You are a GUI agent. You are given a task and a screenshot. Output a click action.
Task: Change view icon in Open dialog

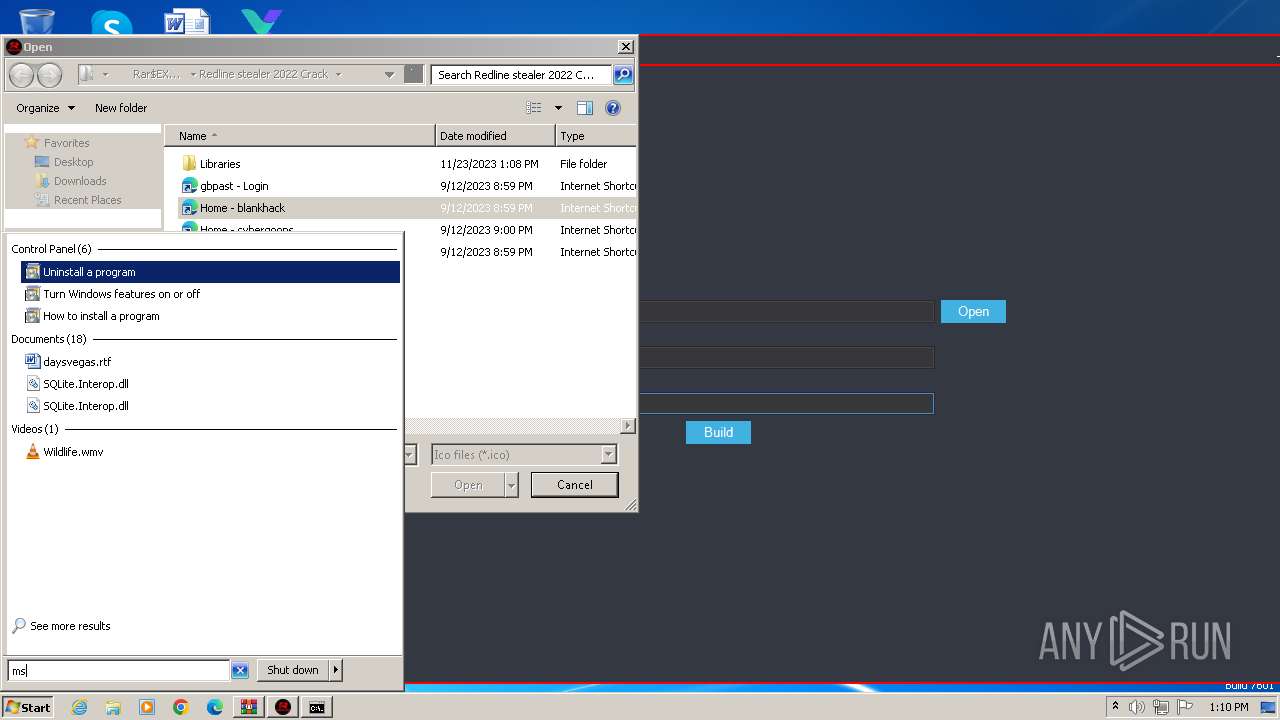coord(534,108)
